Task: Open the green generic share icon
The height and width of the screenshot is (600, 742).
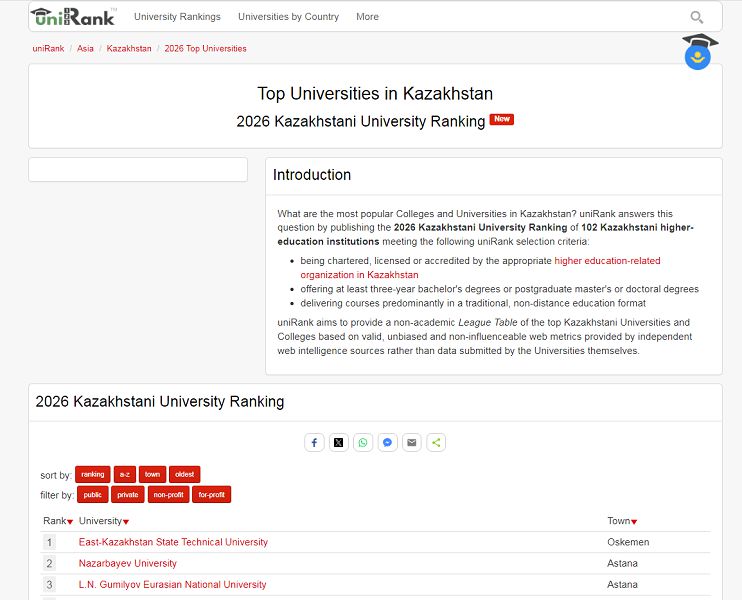Action: click(x=436, y=442)
